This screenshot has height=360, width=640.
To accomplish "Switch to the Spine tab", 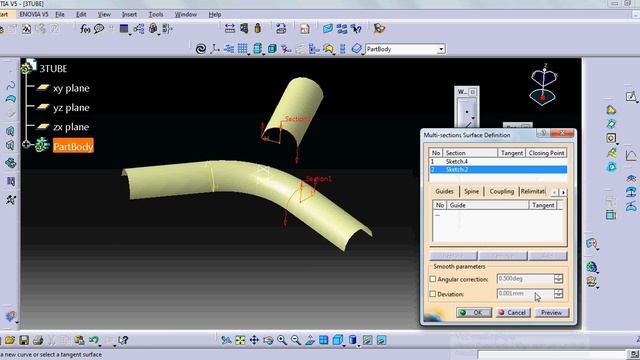I will [471, 191].
